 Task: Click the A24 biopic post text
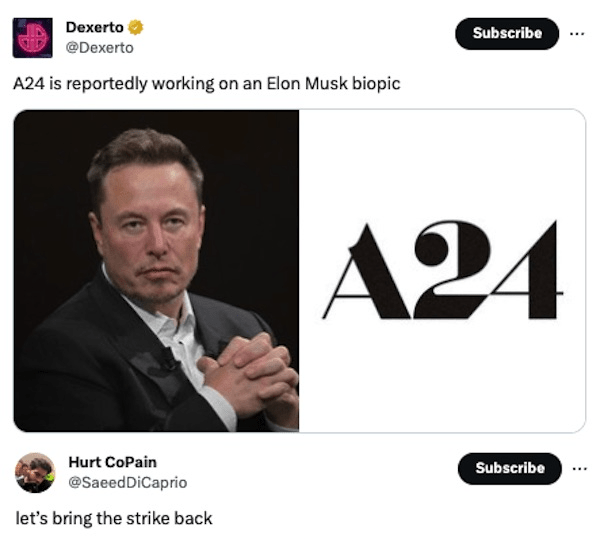[206, 84]
